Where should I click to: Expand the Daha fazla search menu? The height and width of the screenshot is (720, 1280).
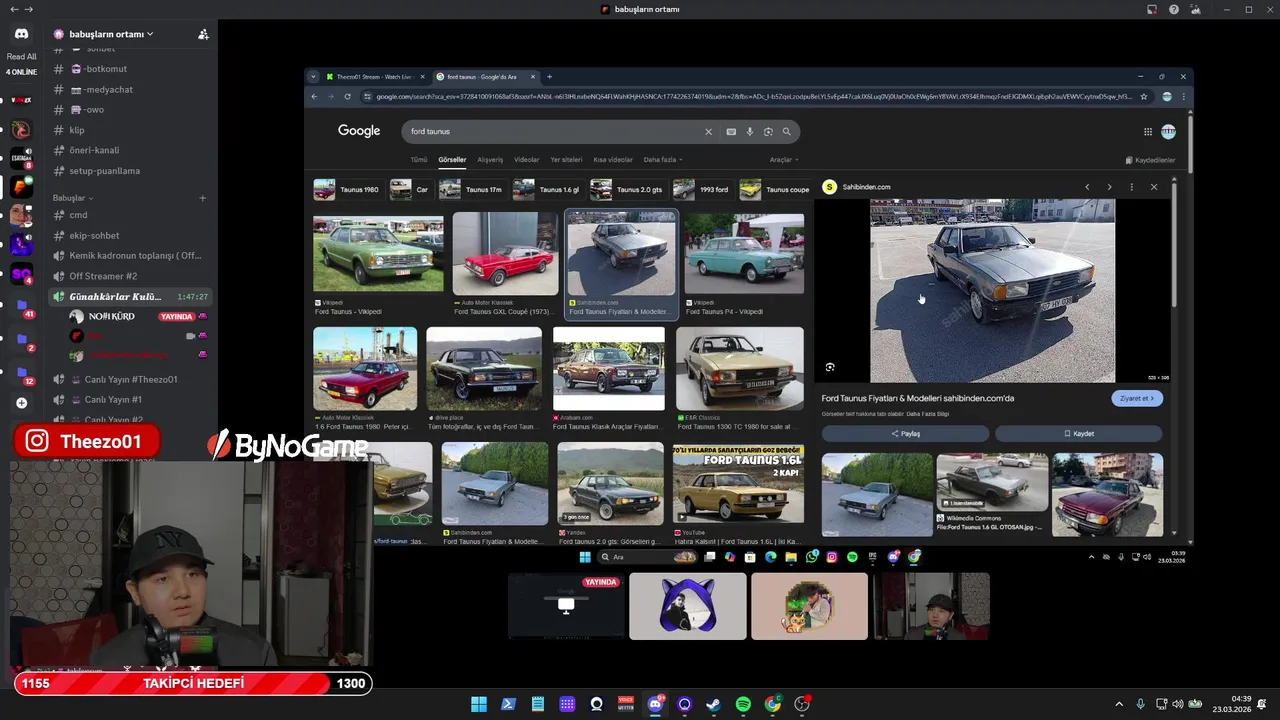point(663,160)
